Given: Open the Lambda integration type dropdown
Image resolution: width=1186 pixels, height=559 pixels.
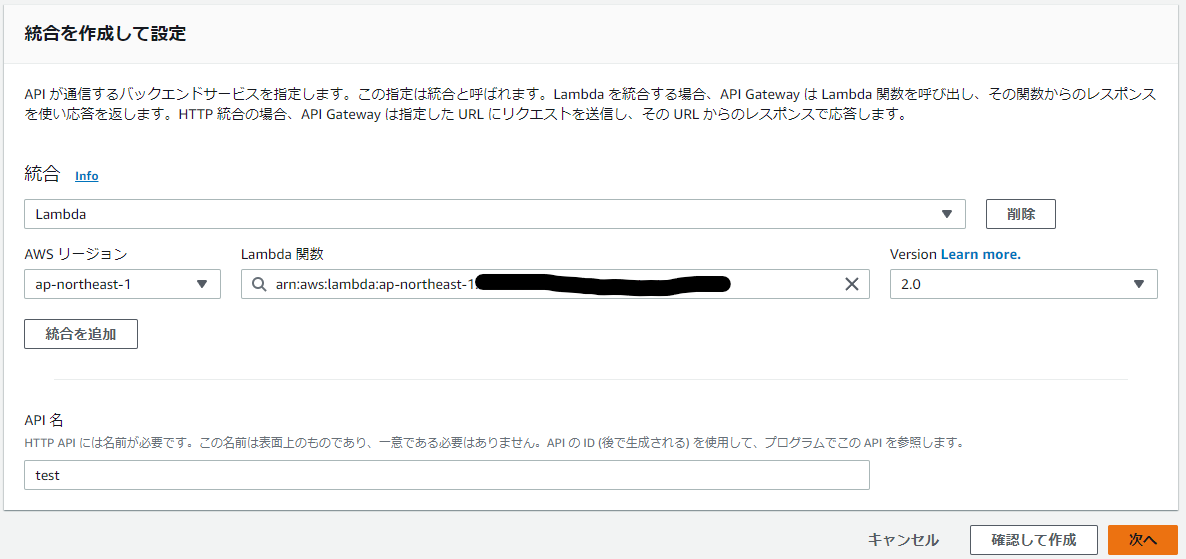Looking at the screenshot, I should coord(495,214).
